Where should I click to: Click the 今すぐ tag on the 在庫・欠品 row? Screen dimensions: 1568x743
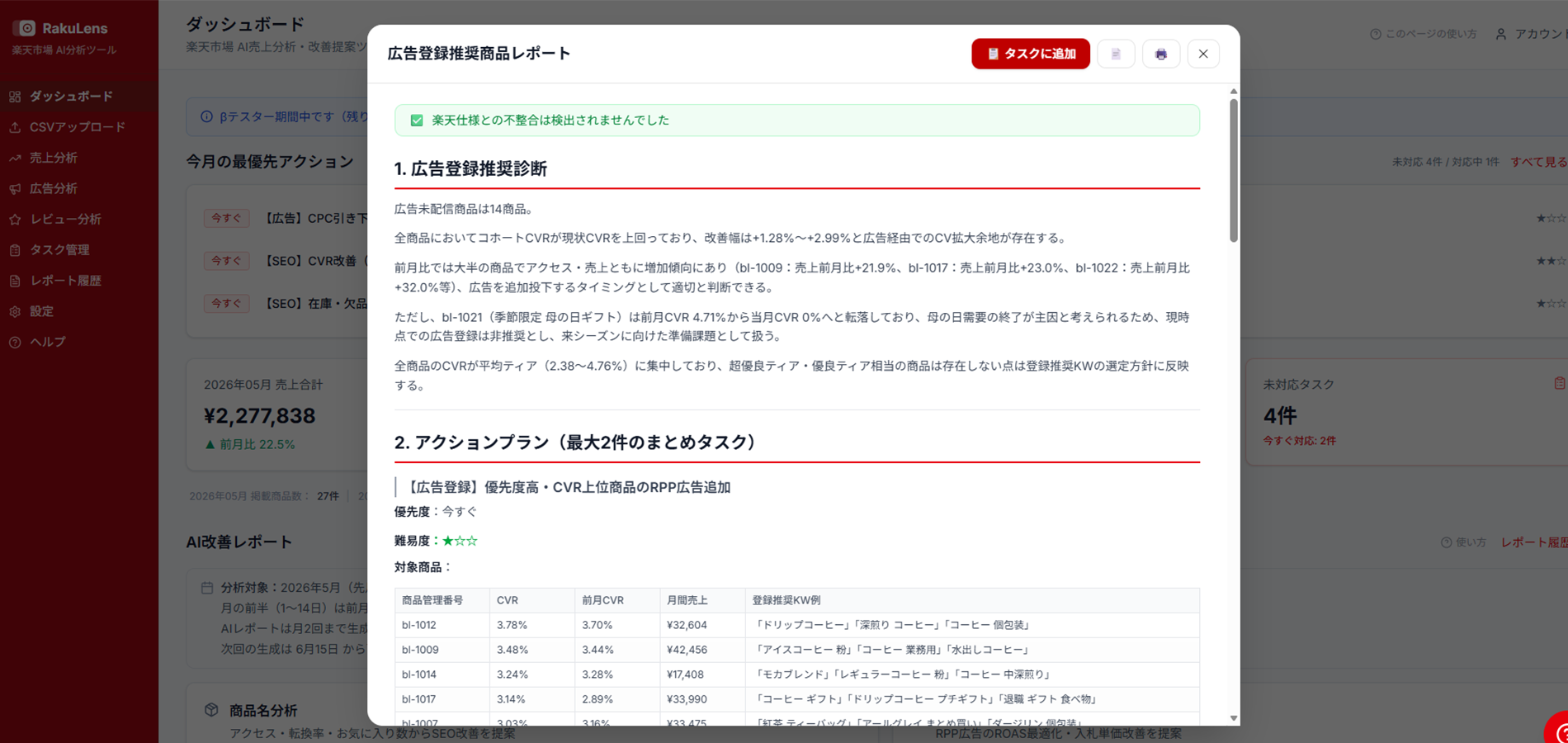point(226,303)
